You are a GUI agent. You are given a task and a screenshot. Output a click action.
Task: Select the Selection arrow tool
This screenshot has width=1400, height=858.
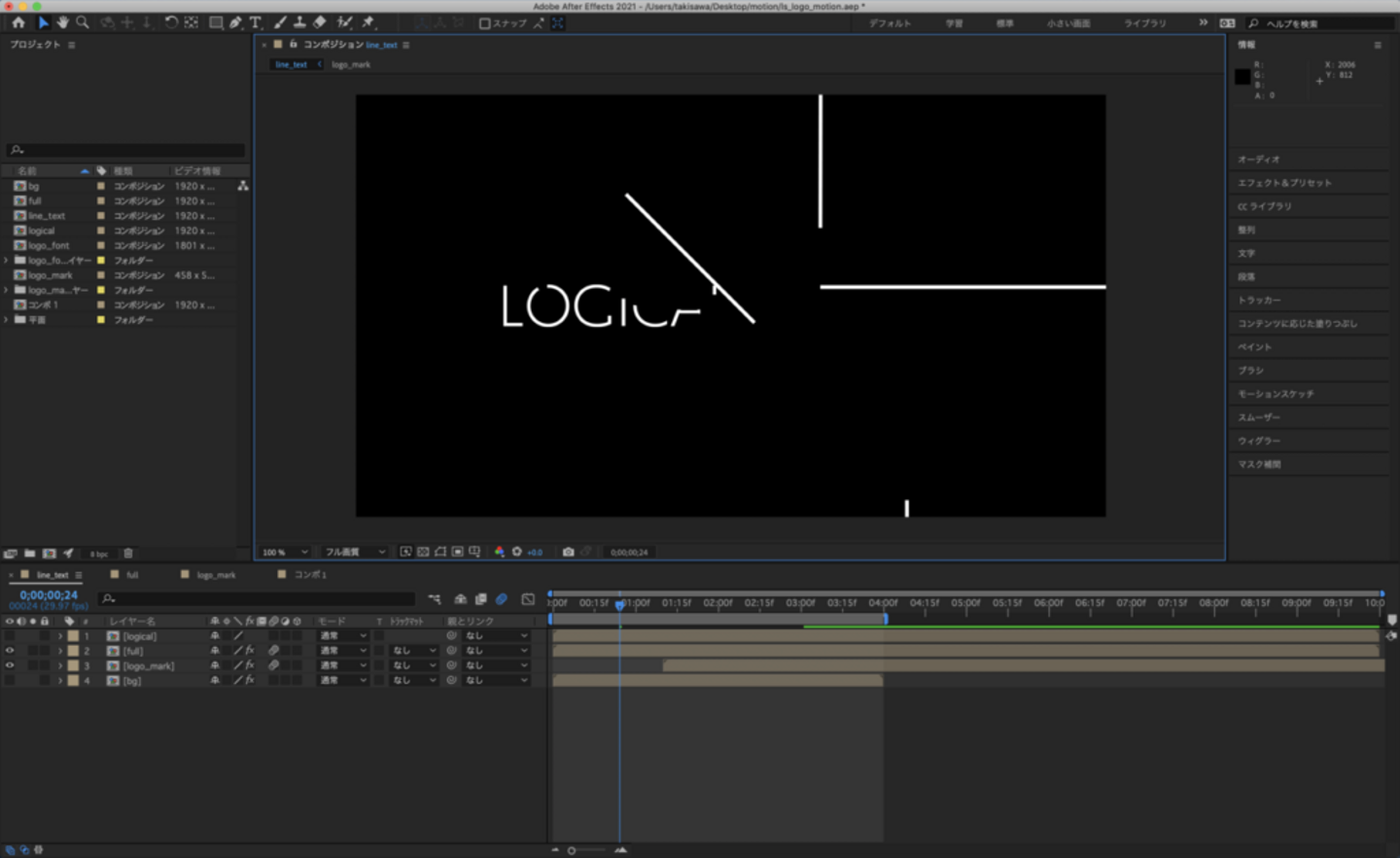click(43, 22)
